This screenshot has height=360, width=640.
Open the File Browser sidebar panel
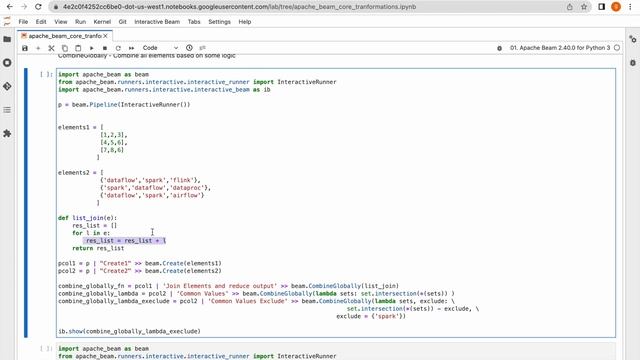tap(7, 39)
